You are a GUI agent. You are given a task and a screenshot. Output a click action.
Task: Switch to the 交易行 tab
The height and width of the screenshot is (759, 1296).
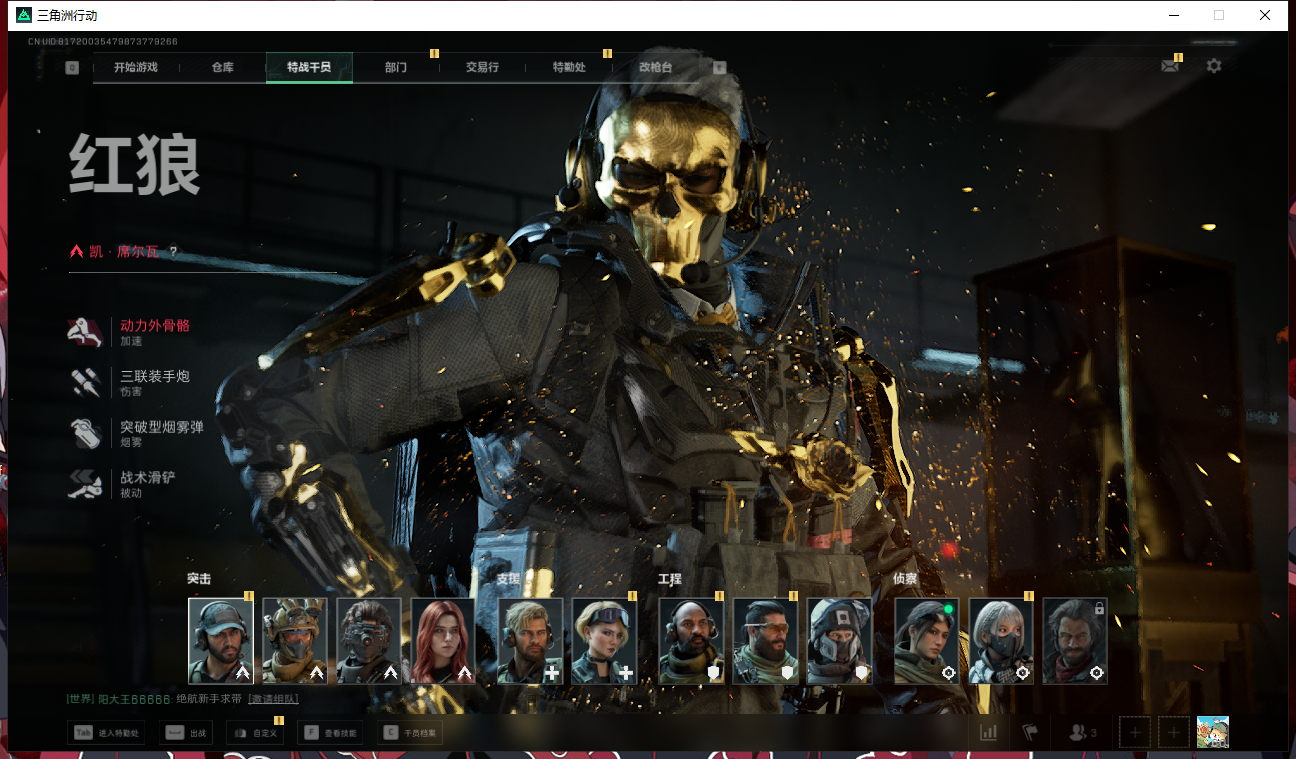pos(482,68)
